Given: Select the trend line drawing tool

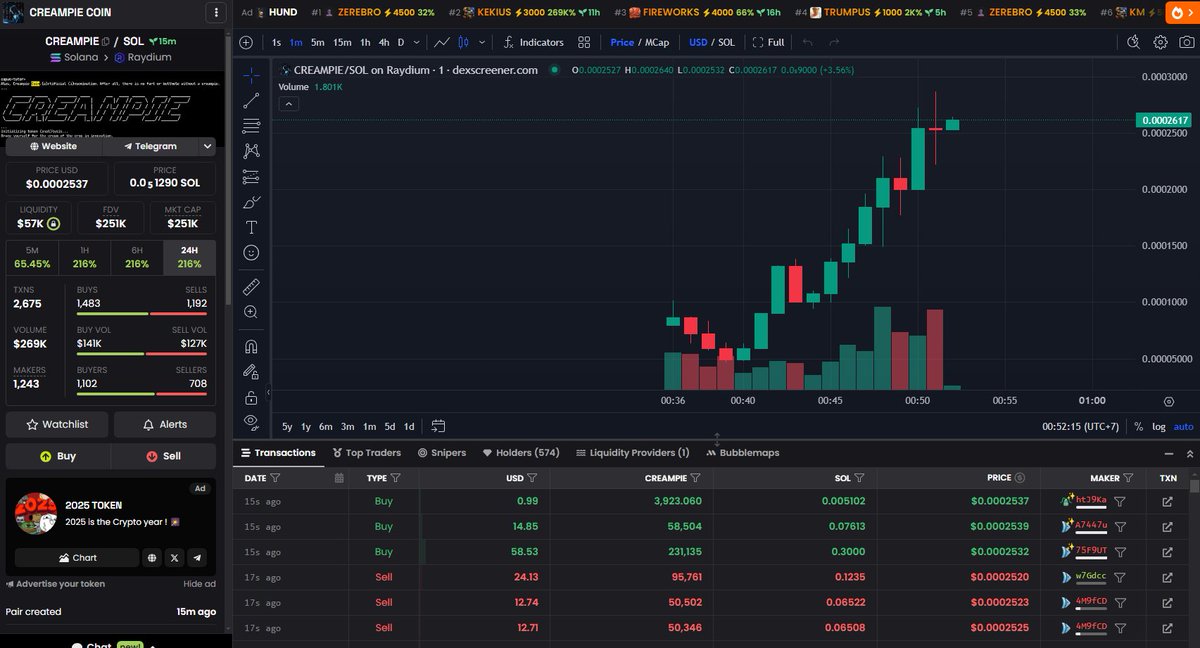Looking at the screenshot, I should tap(251, 100).
